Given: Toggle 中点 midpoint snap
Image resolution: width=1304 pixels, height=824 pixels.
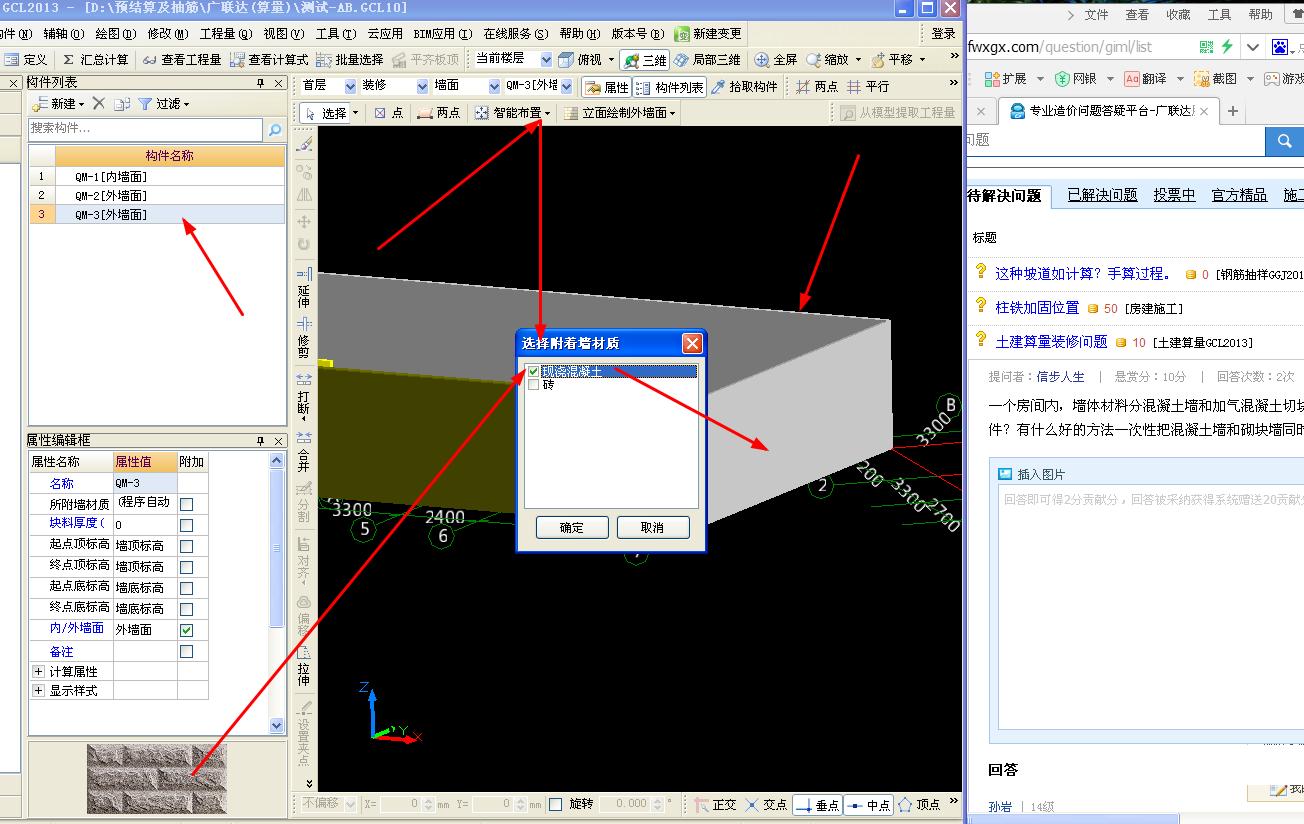Looking at the screenshot, I should coord(868,804).
